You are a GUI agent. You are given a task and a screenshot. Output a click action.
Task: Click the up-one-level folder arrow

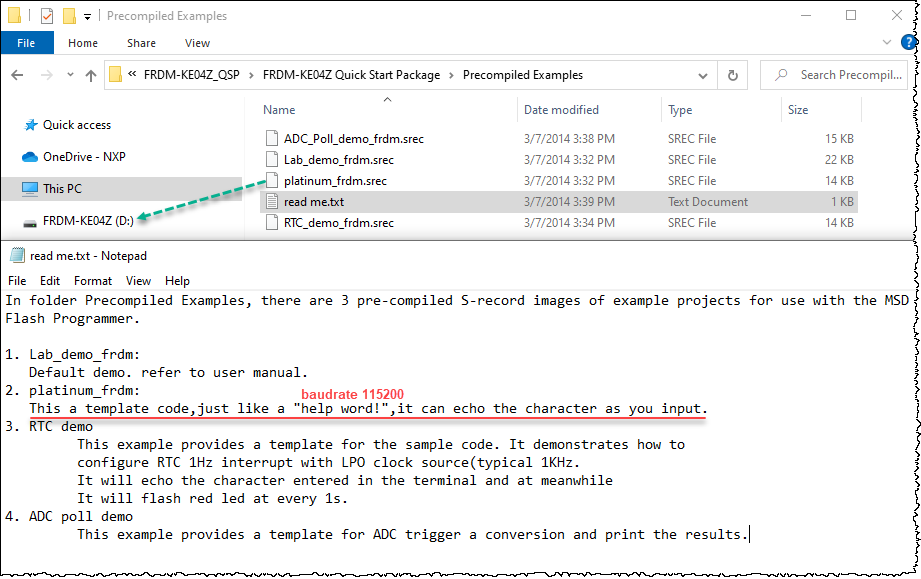(90, 75)
